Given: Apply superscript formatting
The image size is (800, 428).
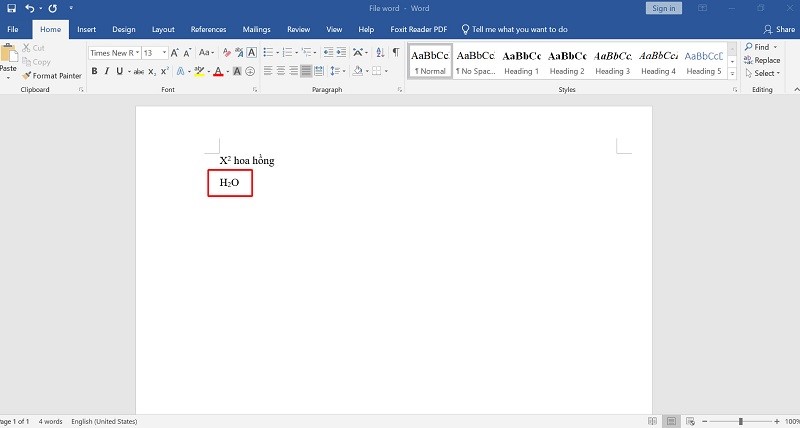Looking at the screenshot, I should pos(164,71).
